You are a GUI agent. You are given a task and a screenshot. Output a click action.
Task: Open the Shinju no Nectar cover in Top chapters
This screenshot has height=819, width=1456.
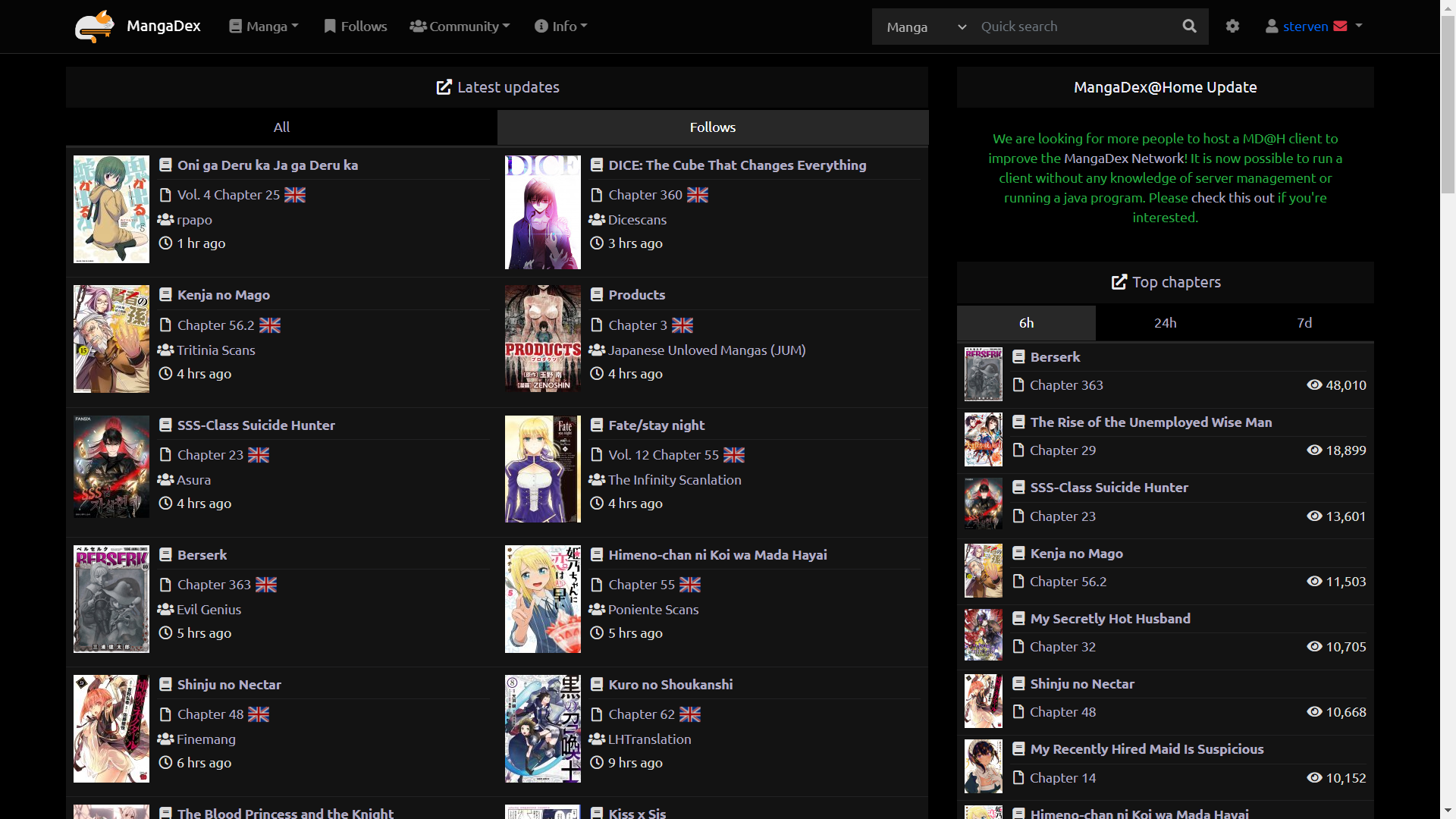coord(984,701)
